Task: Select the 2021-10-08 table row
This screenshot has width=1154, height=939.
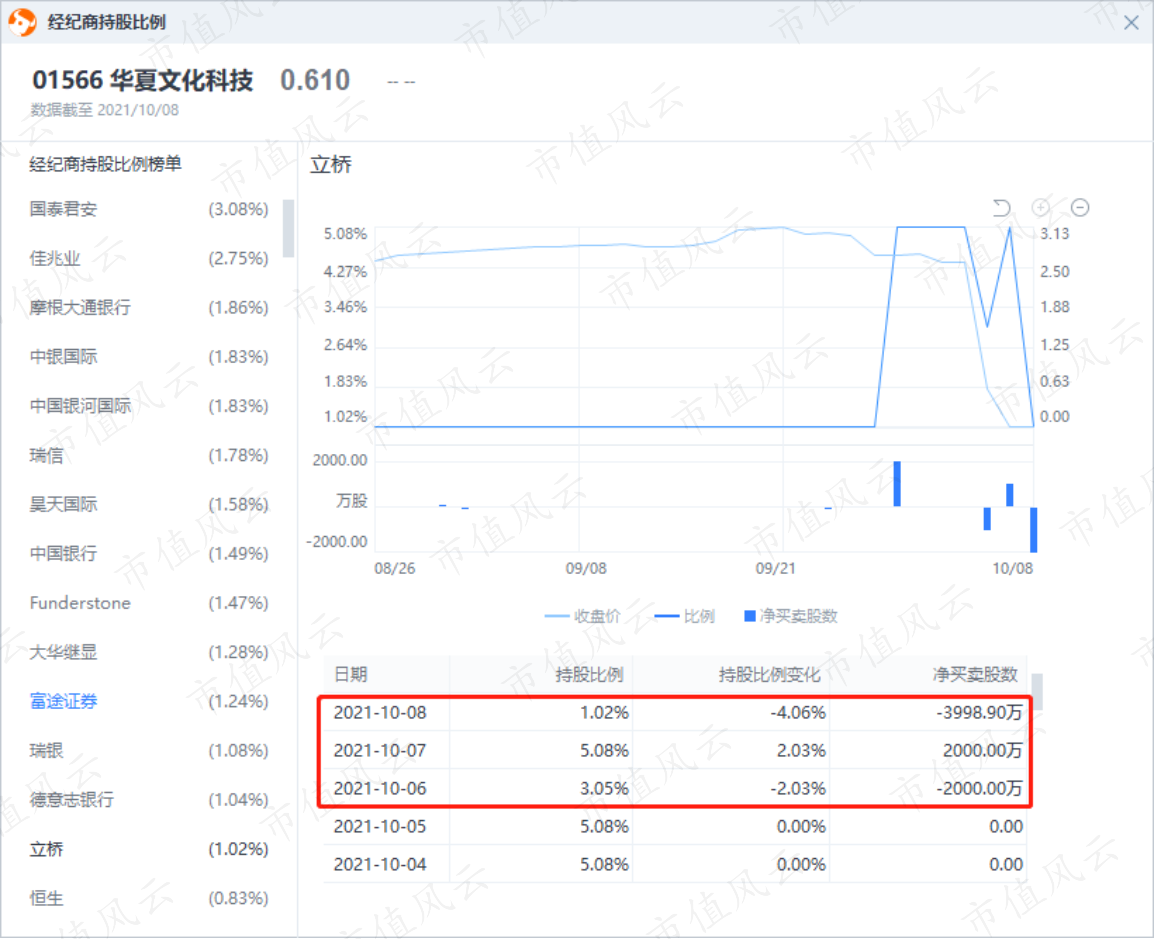Action: [x=676, y=712]
